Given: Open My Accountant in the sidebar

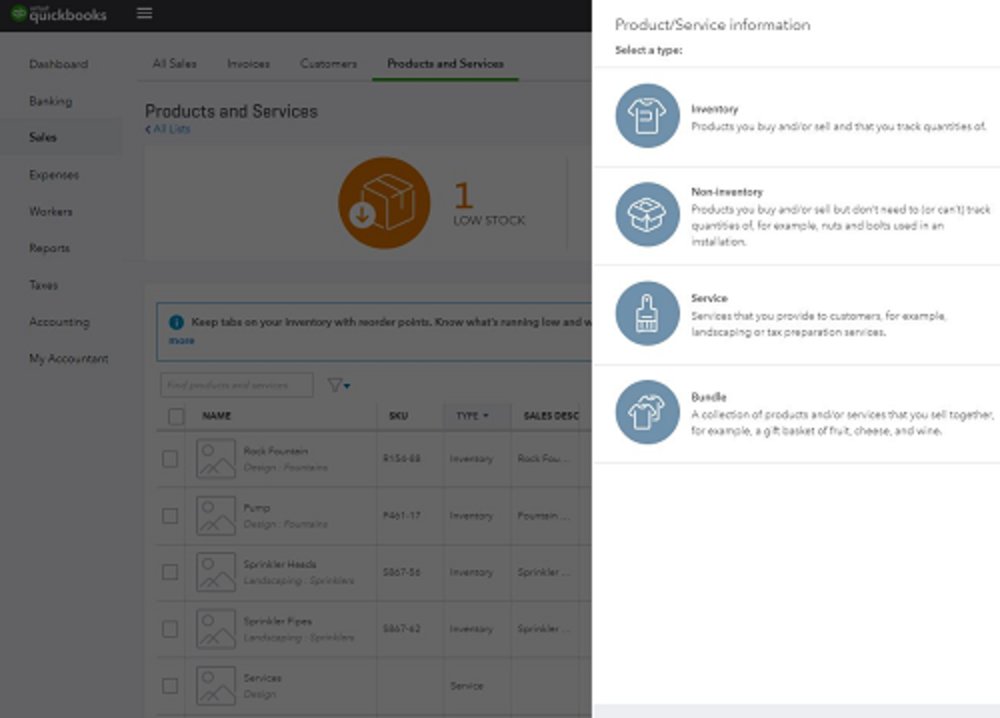Looking at the screenshot, I should pos(68,358).
